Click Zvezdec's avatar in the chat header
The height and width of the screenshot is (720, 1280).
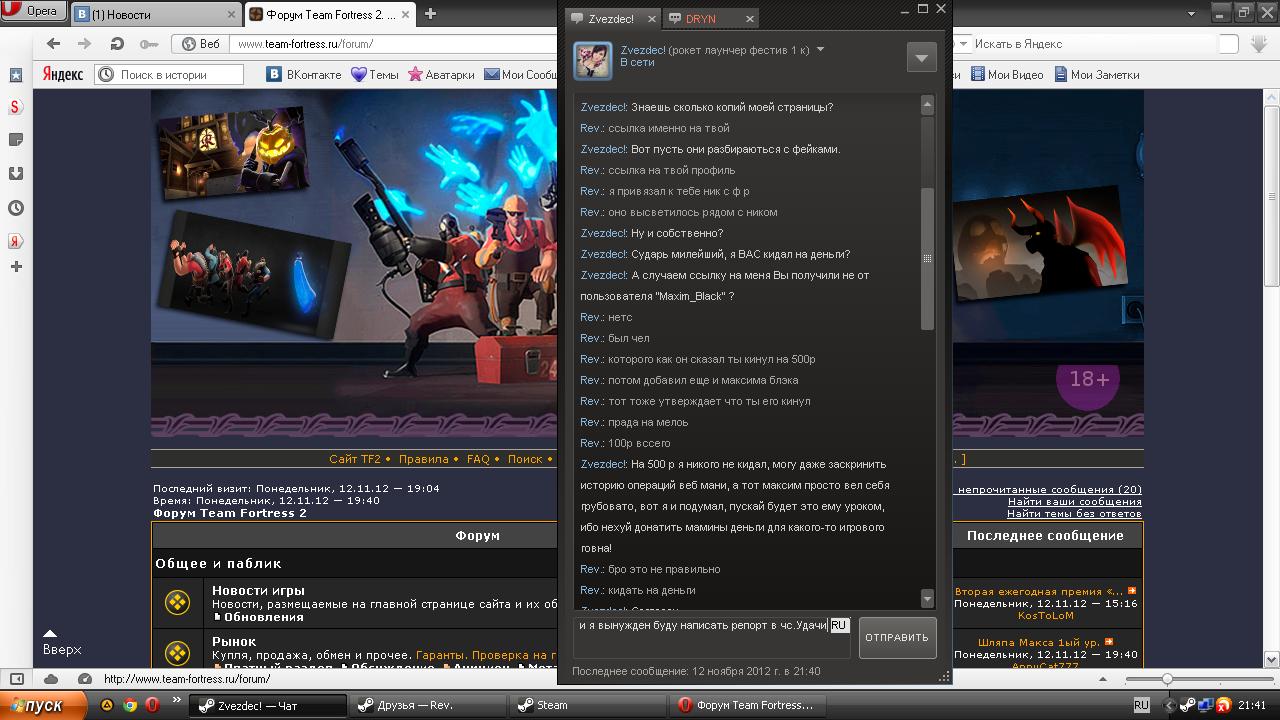(592, 60)
